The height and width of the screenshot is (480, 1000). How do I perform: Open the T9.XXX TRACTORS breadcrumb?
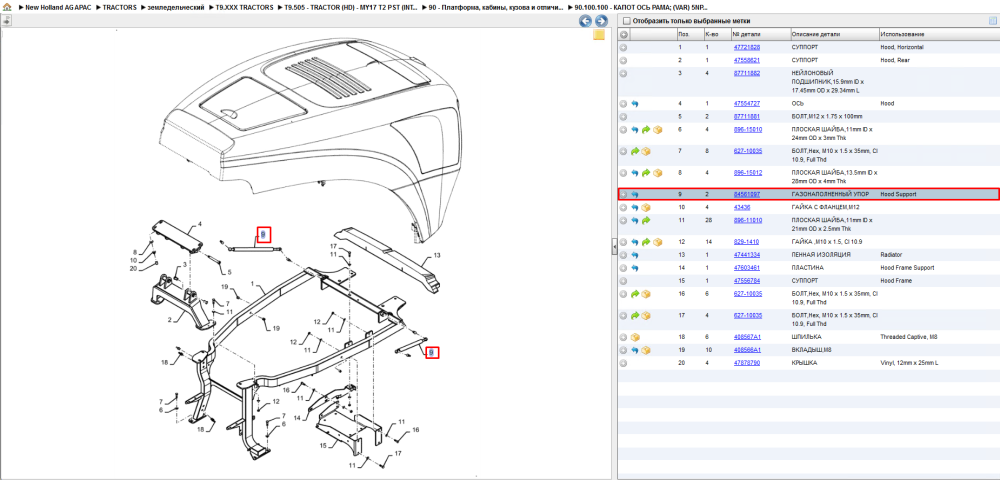coord(245,7)
